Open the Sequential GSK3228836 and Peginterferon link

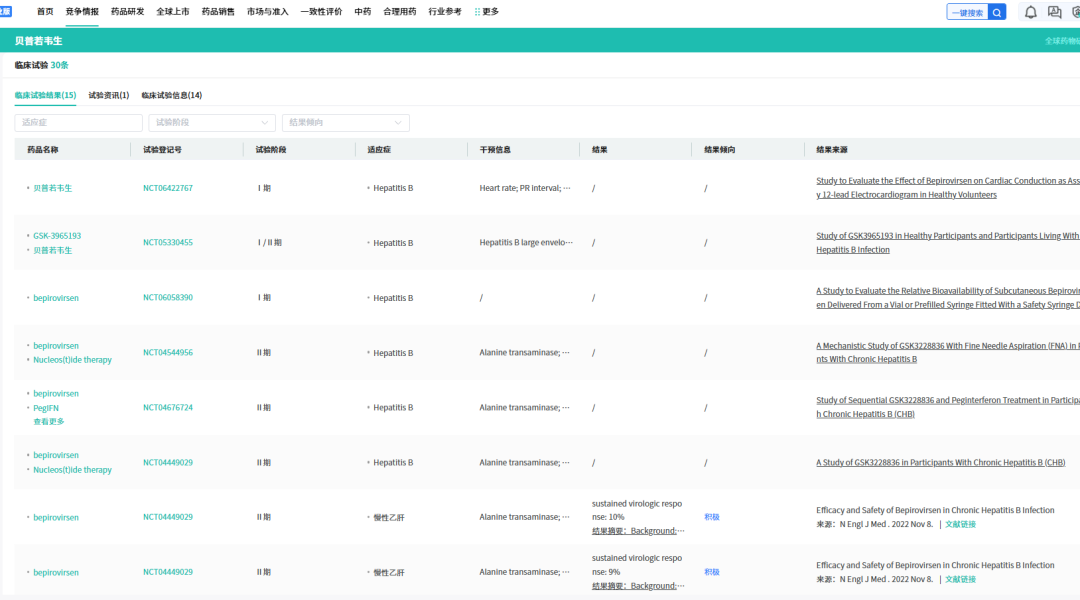[x=948, y=407]
